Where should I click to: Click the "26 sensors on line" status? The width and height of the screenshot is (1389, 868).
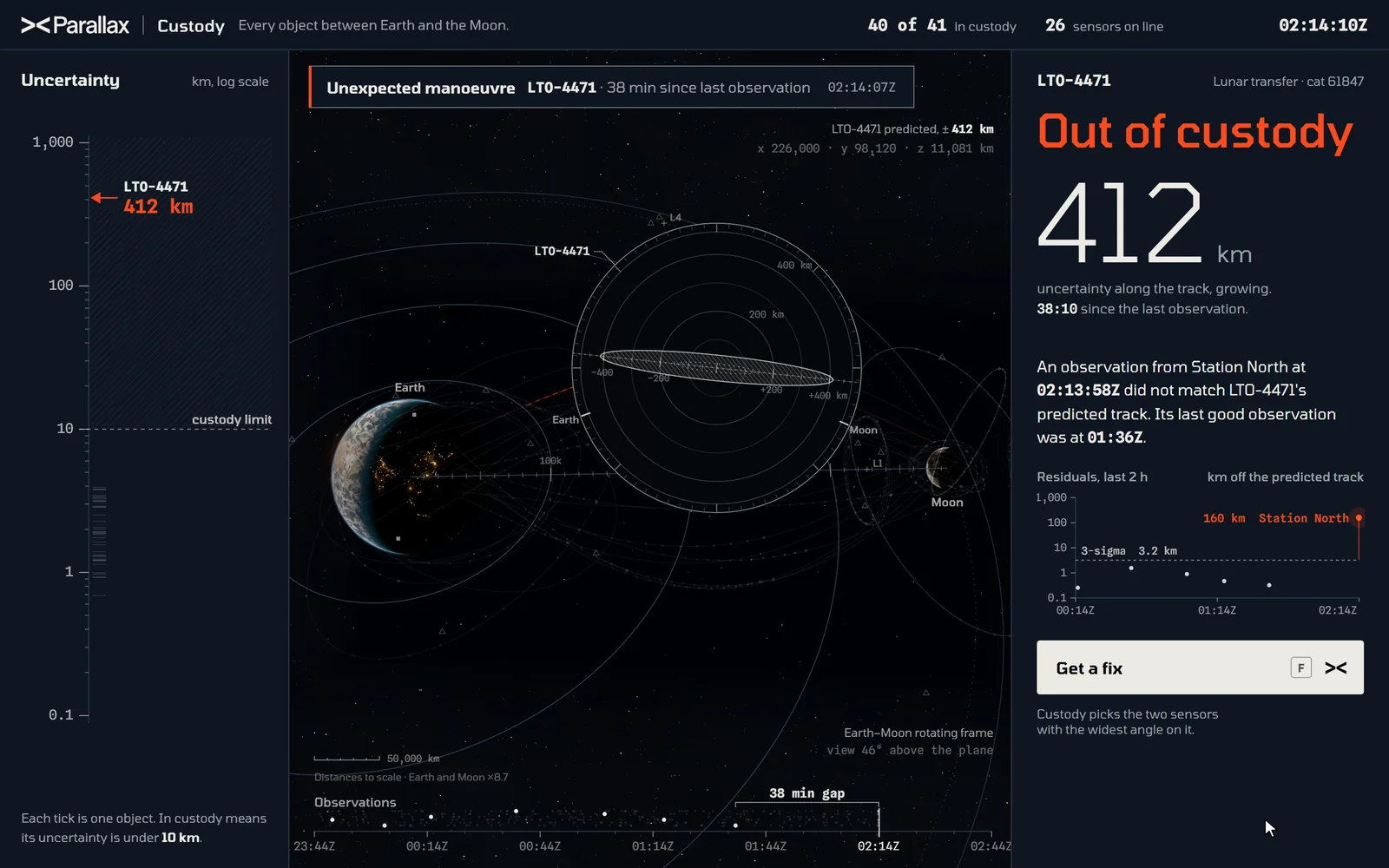click(x=1104, y=26)
